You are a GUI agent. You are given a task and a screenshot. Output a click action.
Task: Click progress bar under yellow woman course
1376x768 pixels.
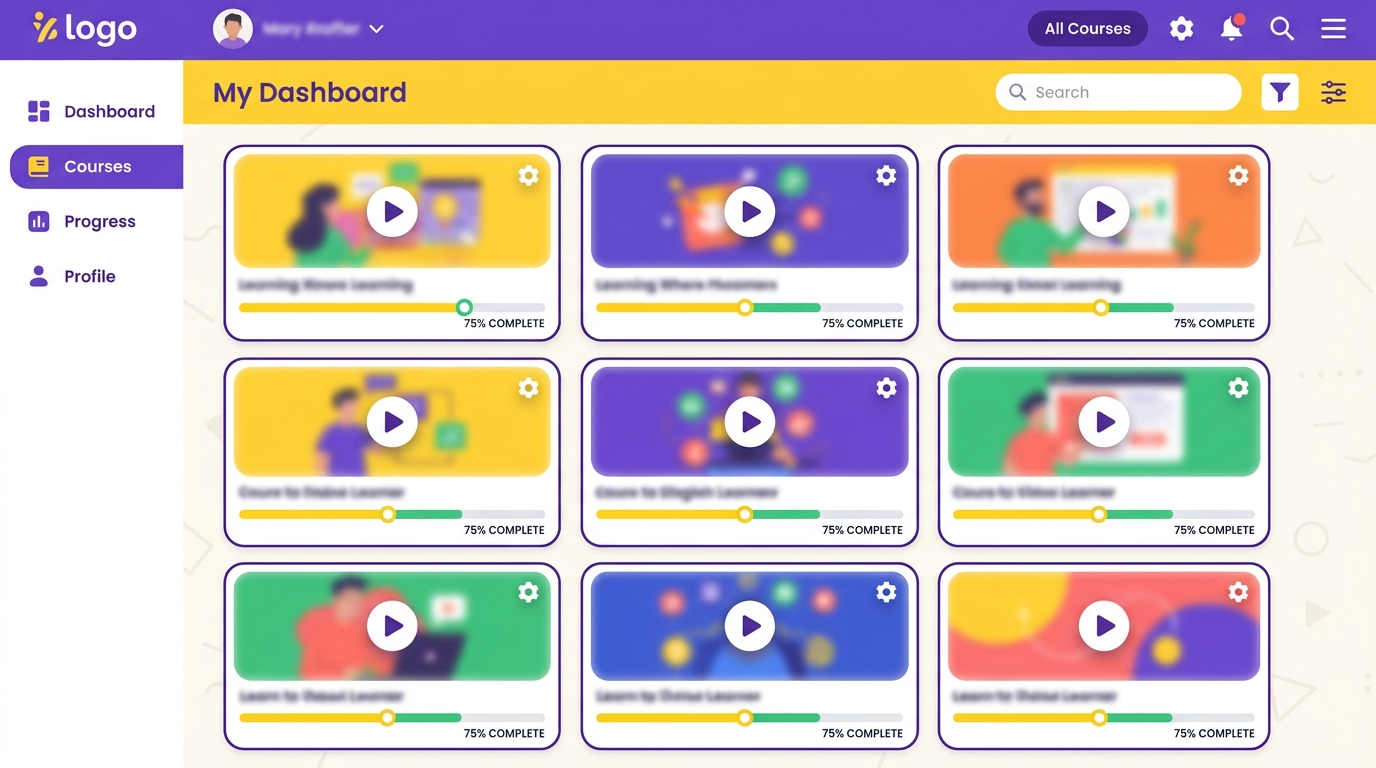pos(392,307)
